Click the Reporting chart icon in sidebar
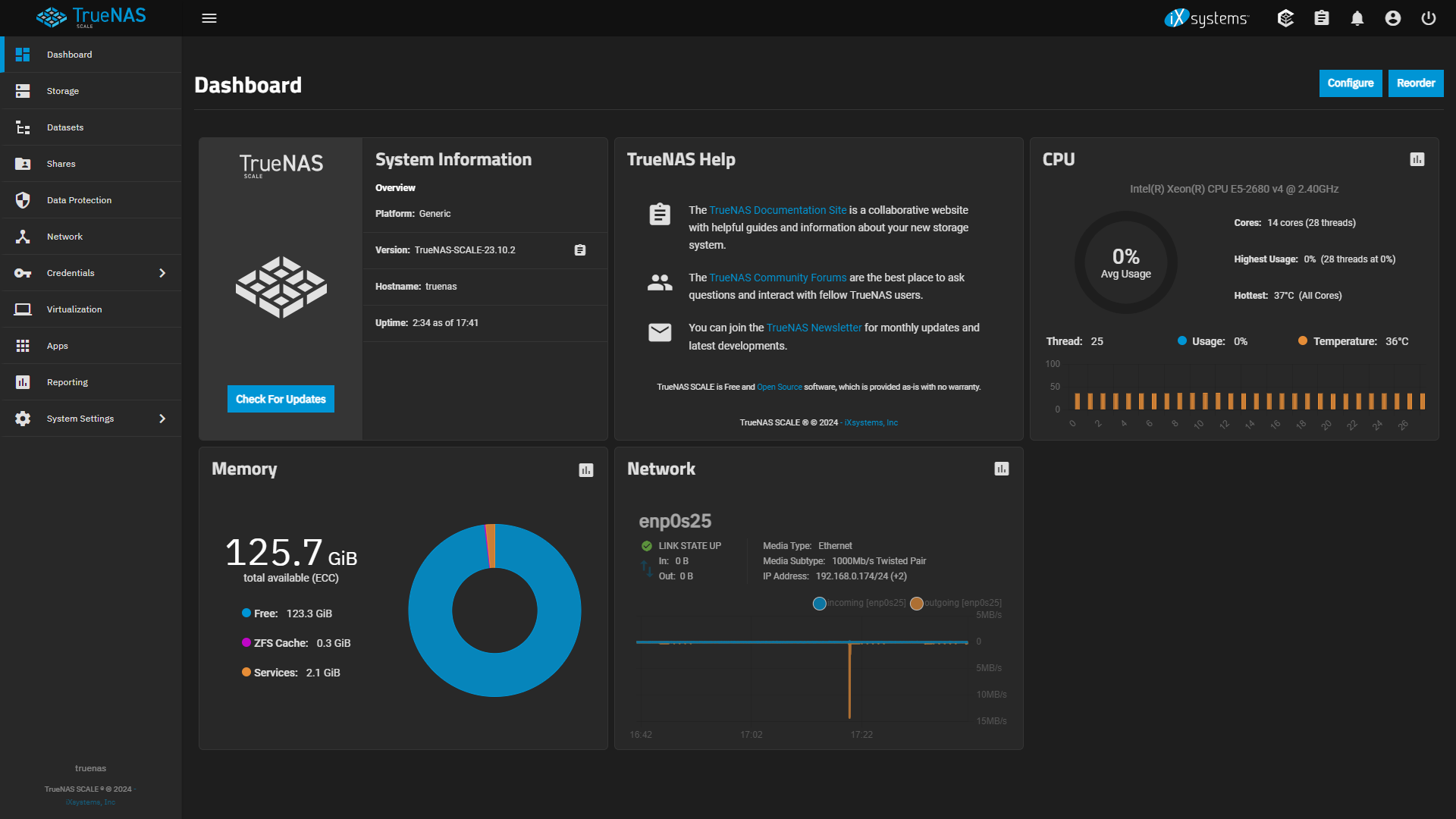 [x=23, y=382]
